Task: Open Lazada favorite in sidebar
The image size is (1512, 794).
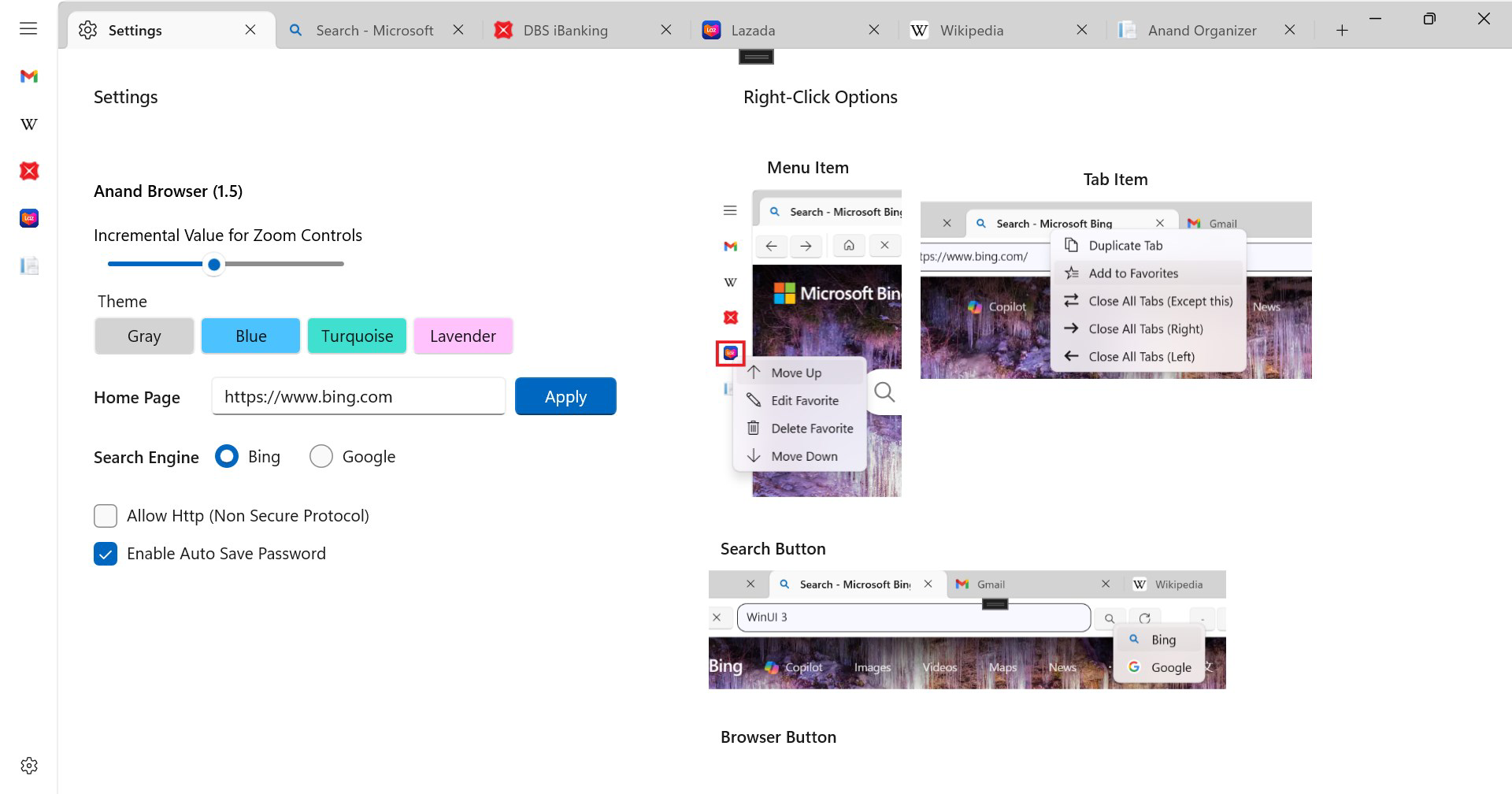Action: (x=29, y=218)
